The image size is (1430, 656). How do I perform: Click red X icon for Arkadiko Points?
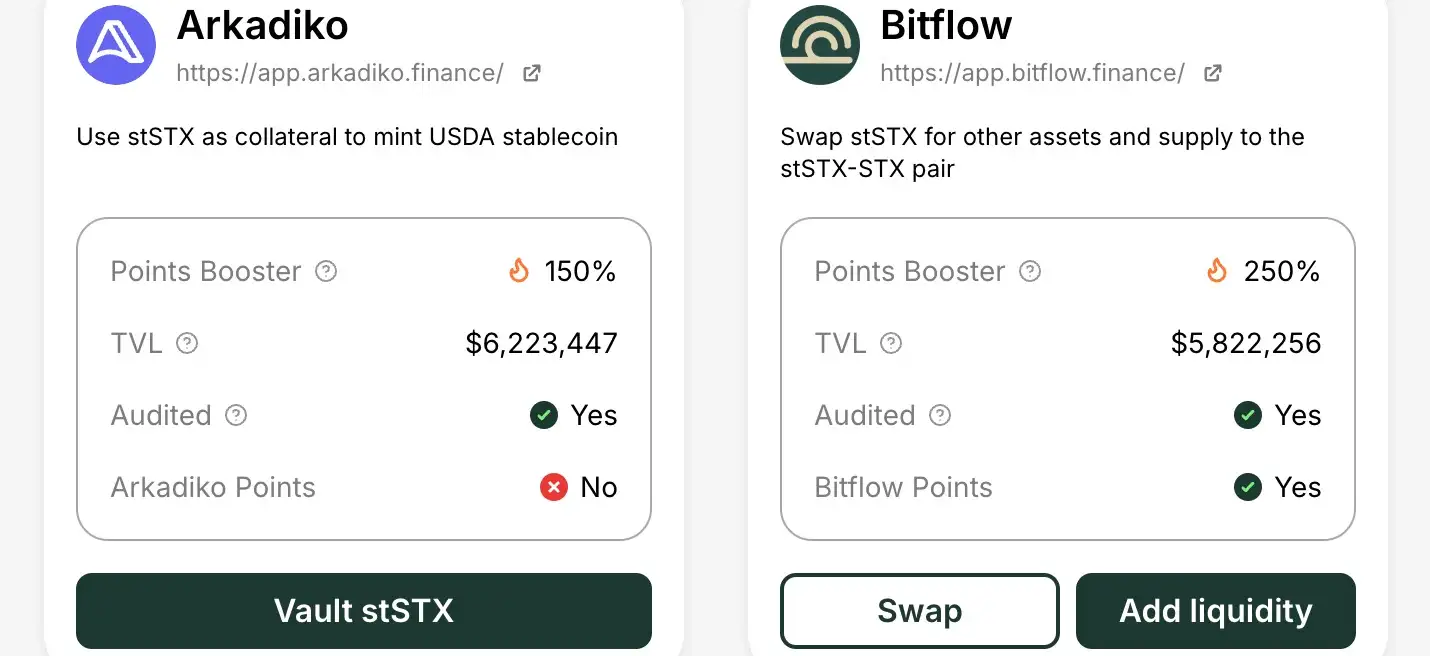554,487
